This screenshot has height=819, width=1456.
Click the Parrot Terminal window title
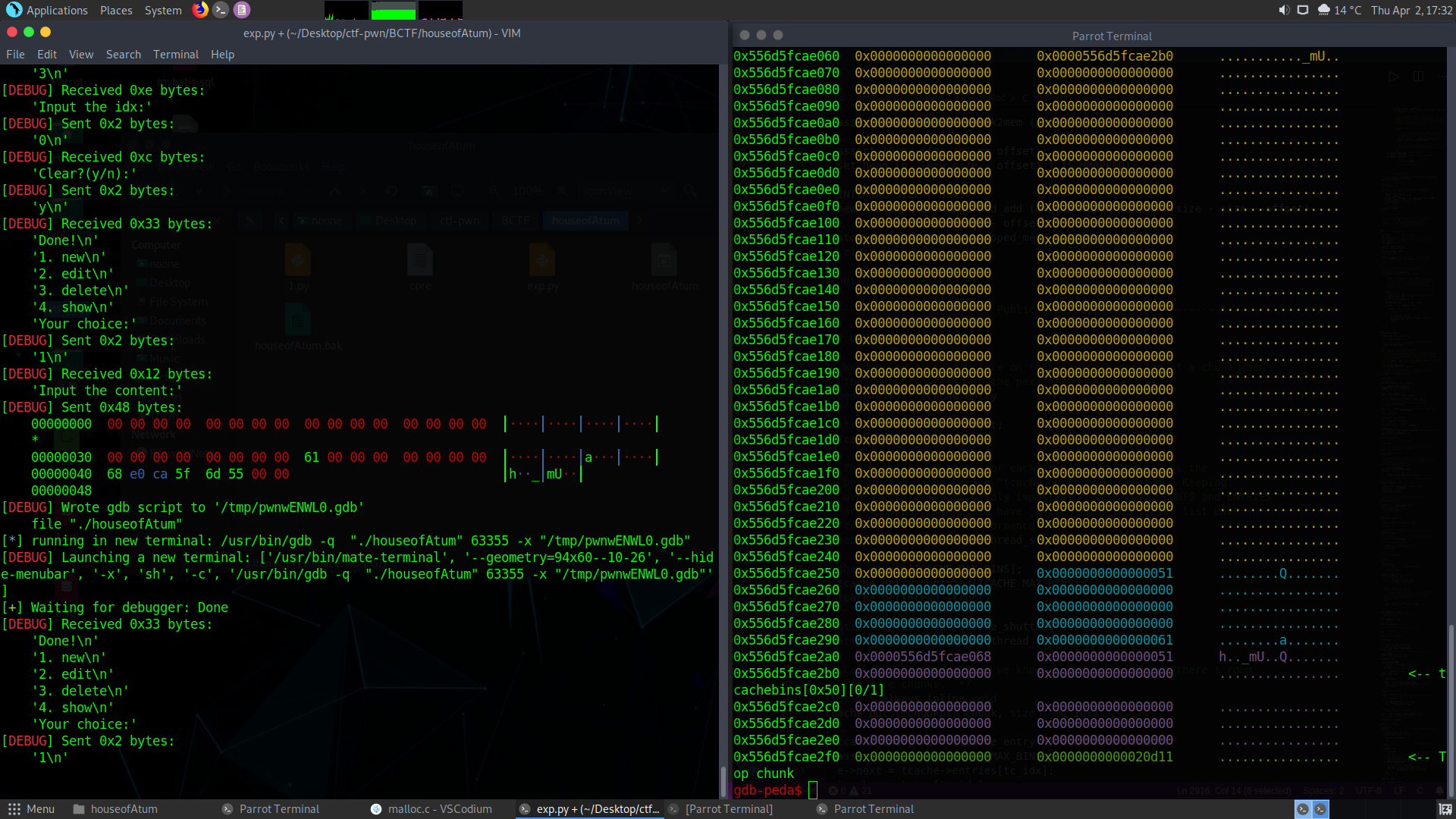point(1112,36)
